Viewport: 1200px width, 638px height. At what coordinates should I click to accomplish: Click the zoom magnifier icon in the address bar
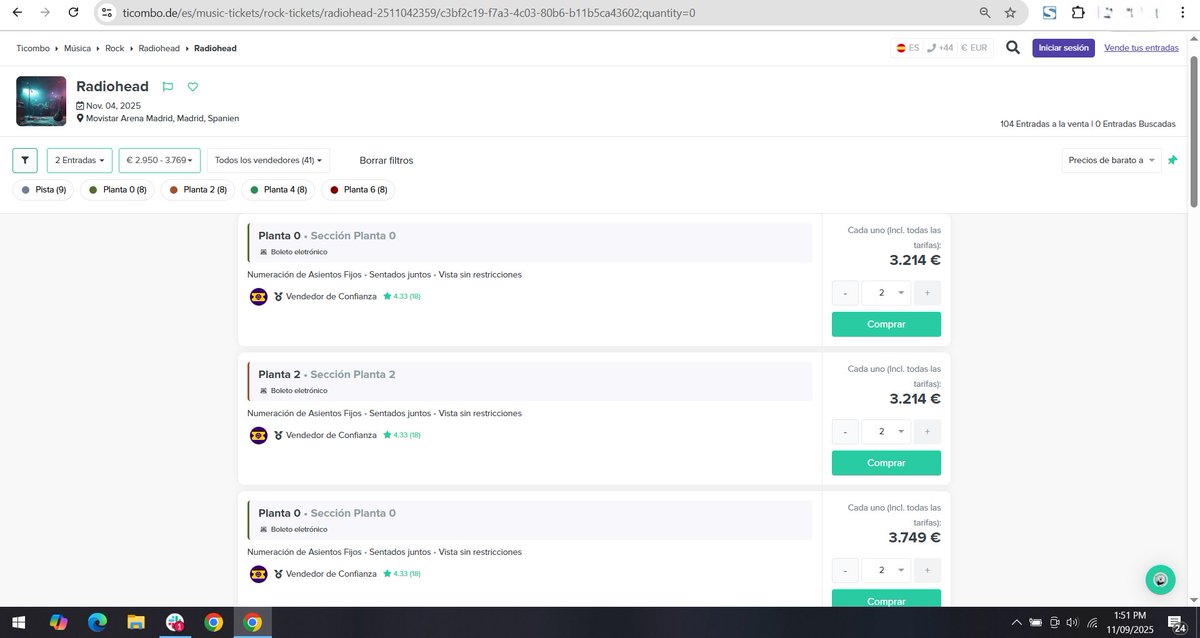[x=985, y=13]
